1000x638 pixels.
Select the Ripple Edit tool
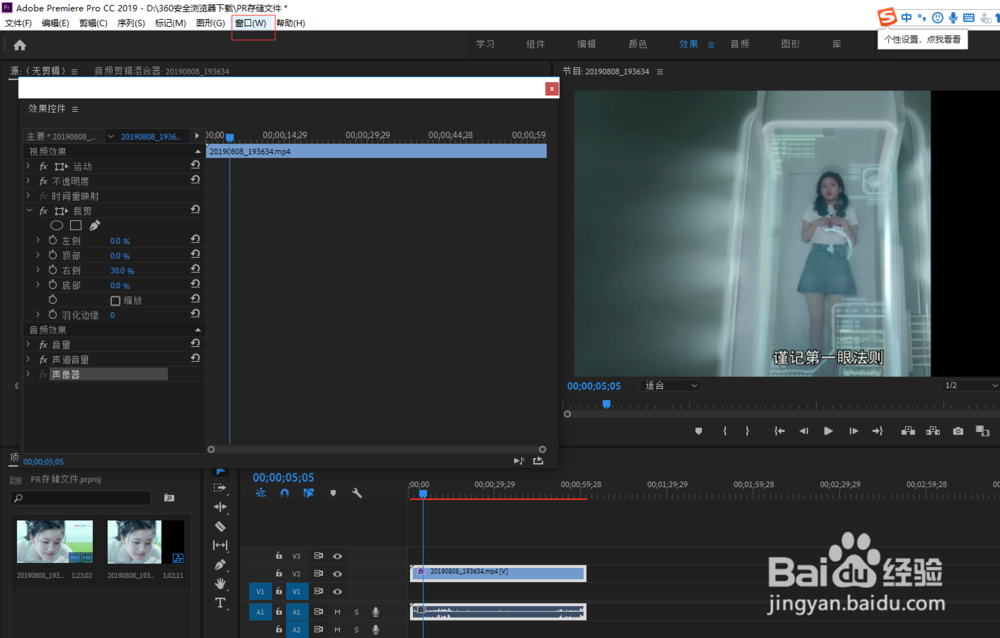click(220, 507)
